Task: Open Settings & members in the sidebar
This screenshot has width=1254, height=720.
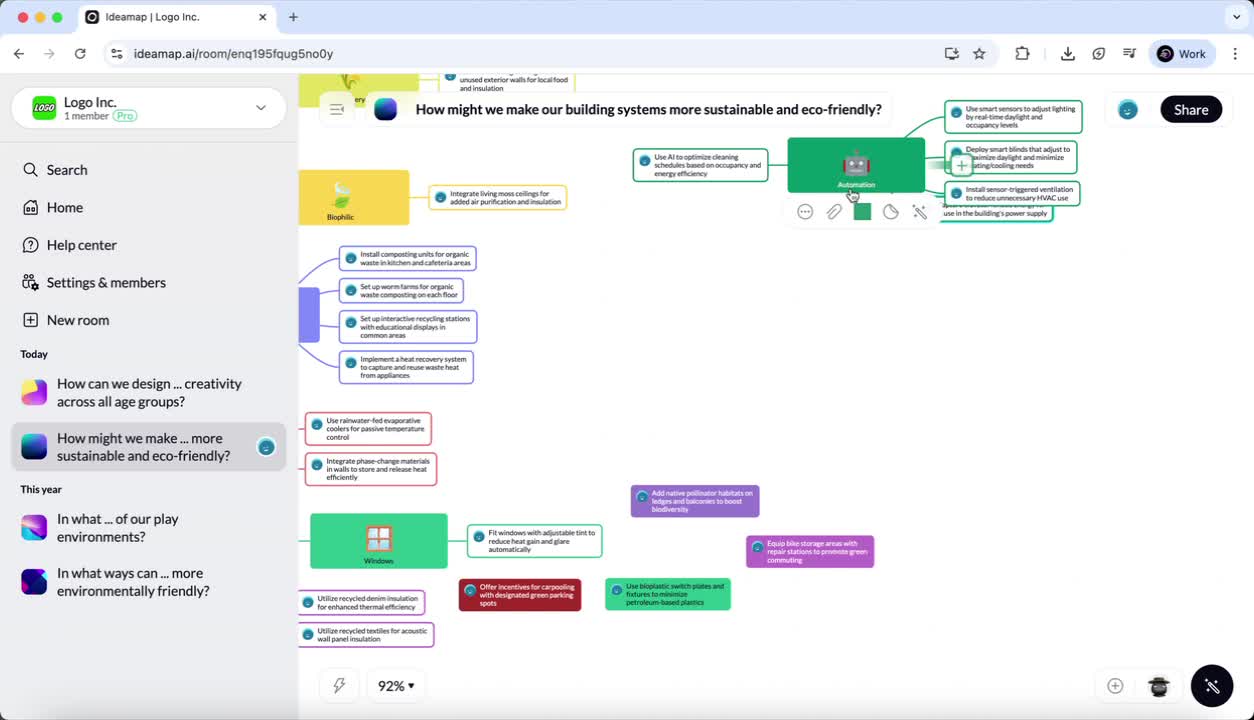Action: tap(106, 282)
